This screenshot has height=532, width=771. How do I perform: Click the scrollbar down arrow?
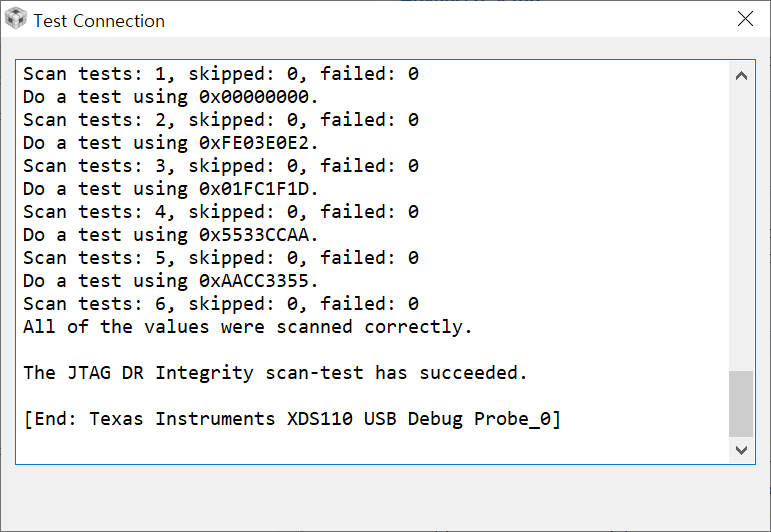tap(741, 450)
